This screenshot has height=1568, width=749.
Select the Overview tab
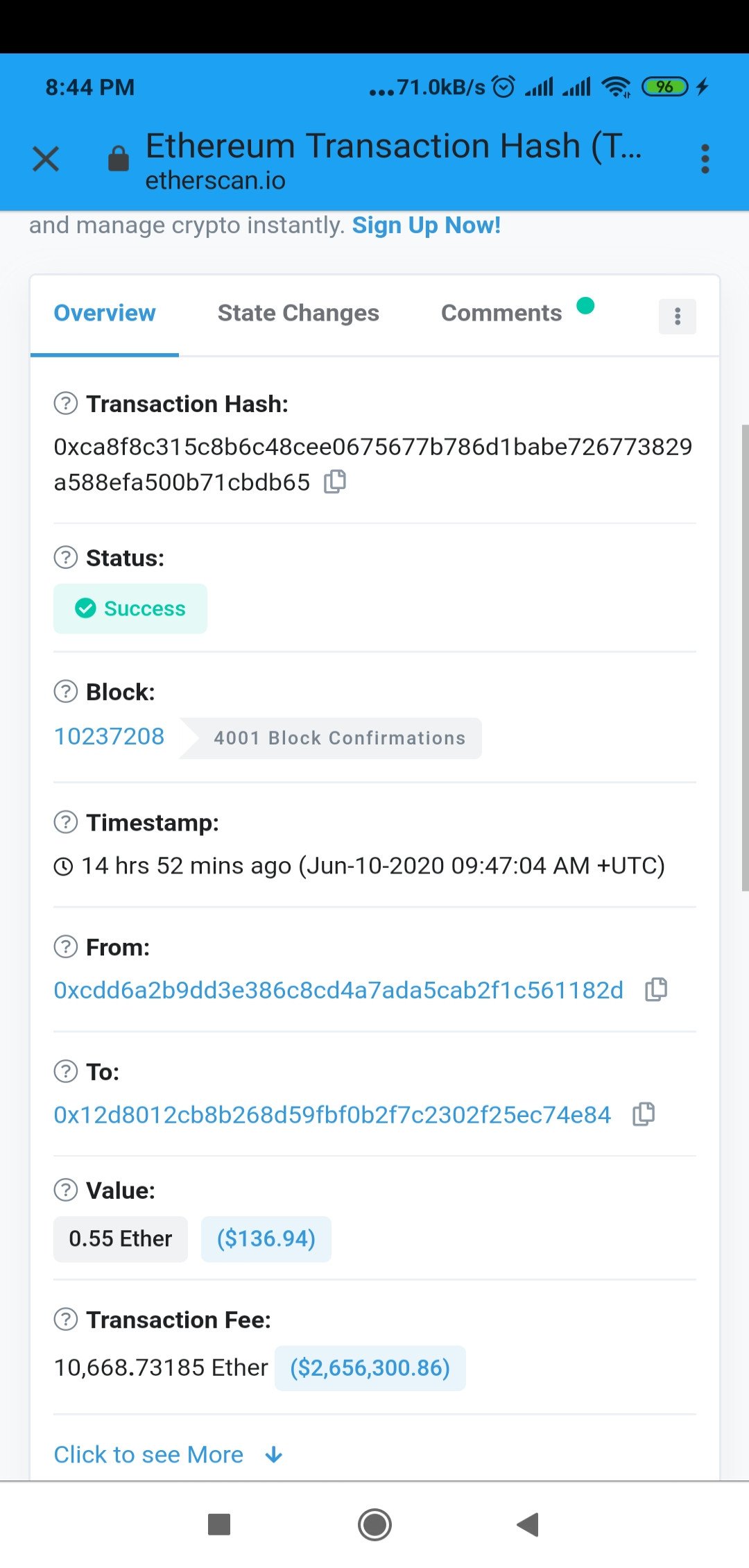105,314
